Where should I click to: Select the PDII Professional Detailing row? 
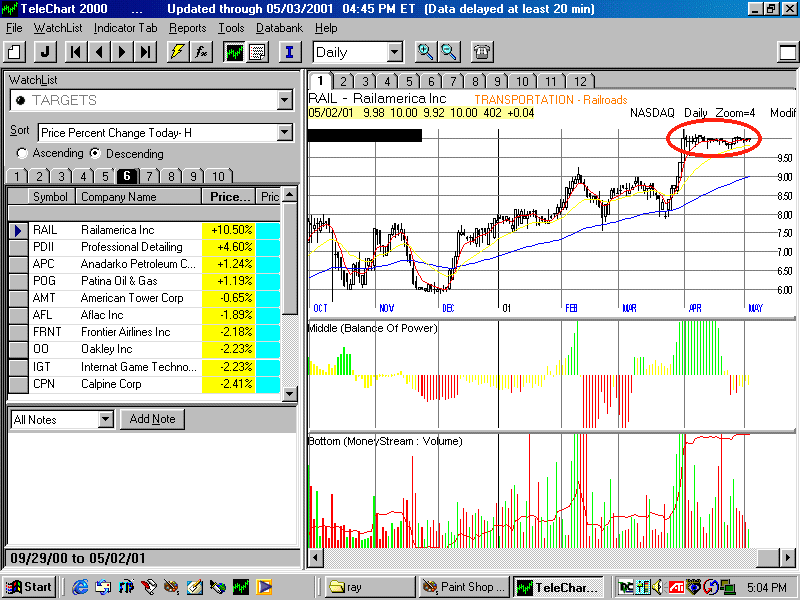144,247
